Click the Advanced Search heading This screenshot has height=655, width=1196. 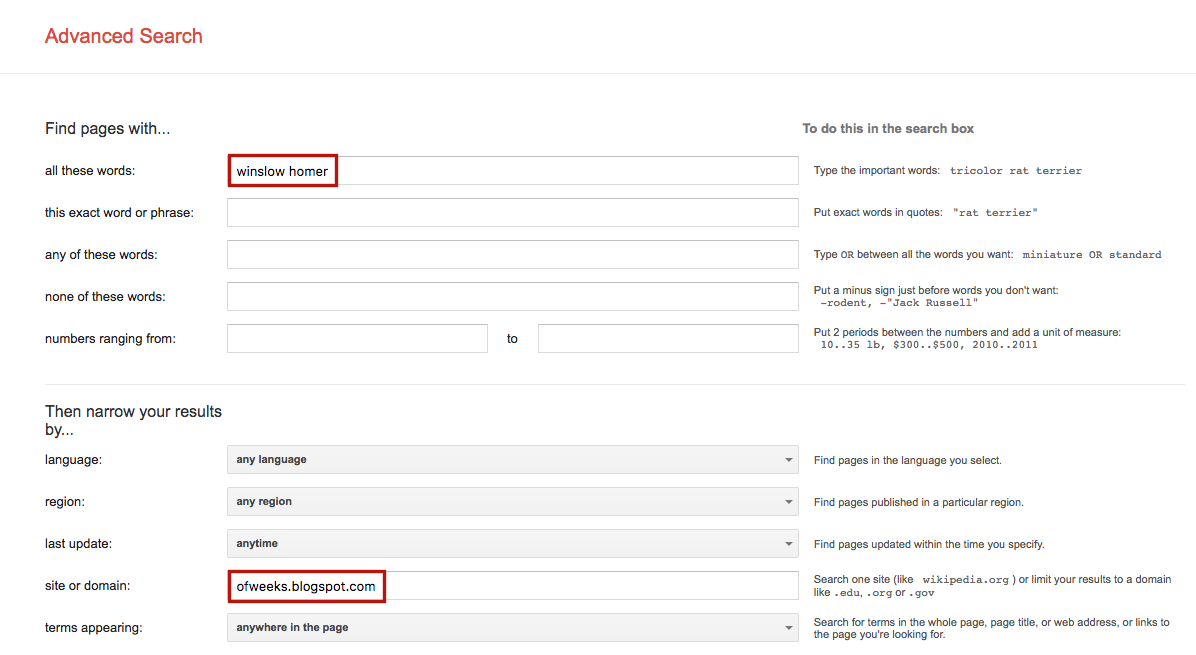(123, 36)
